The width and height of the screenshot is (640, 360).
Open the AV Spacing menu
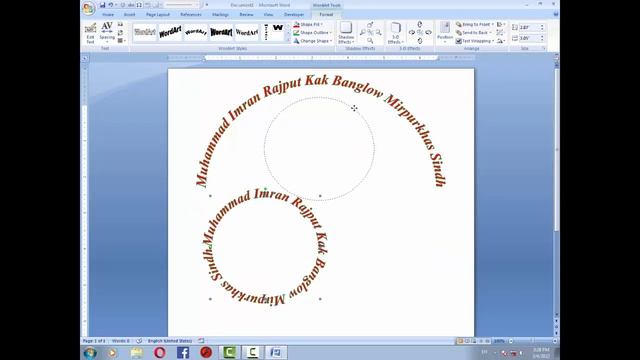[107, 33]
